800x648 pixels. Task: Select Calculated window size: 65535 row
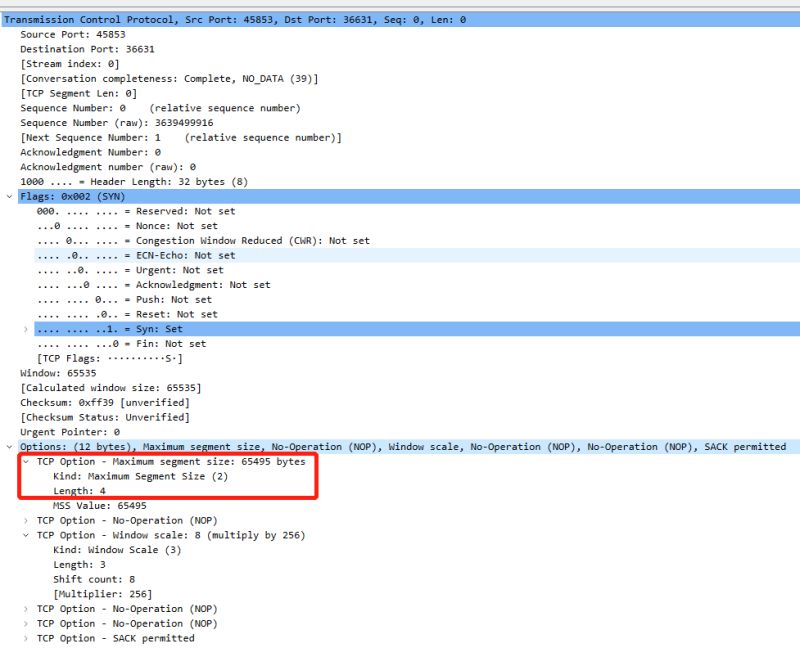(111, 388)
